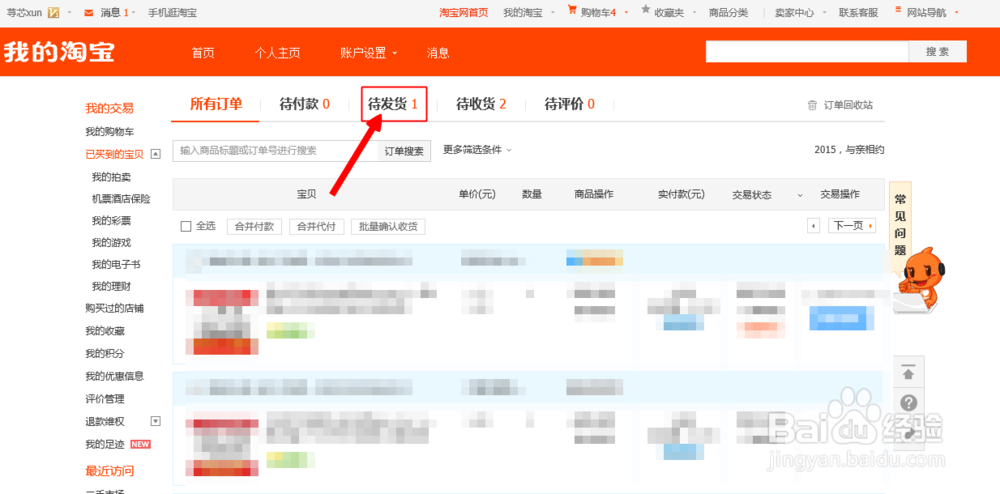Screen dimensions: 1000x494
Task: Click the back-to-top arrow icon
Action: 909,372
